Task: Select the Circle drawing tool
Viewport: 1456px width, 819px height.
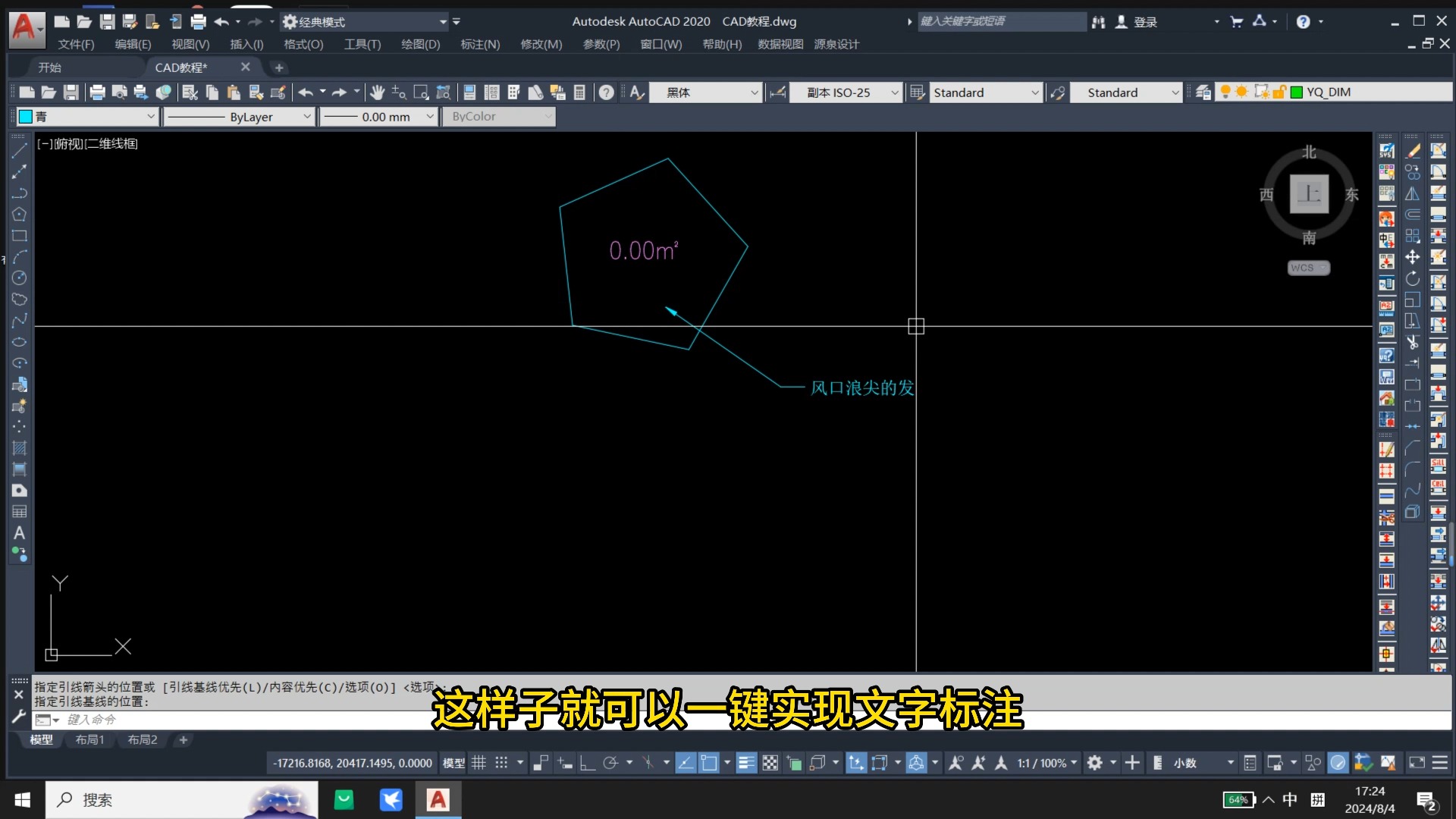Action: pos(19,278)
